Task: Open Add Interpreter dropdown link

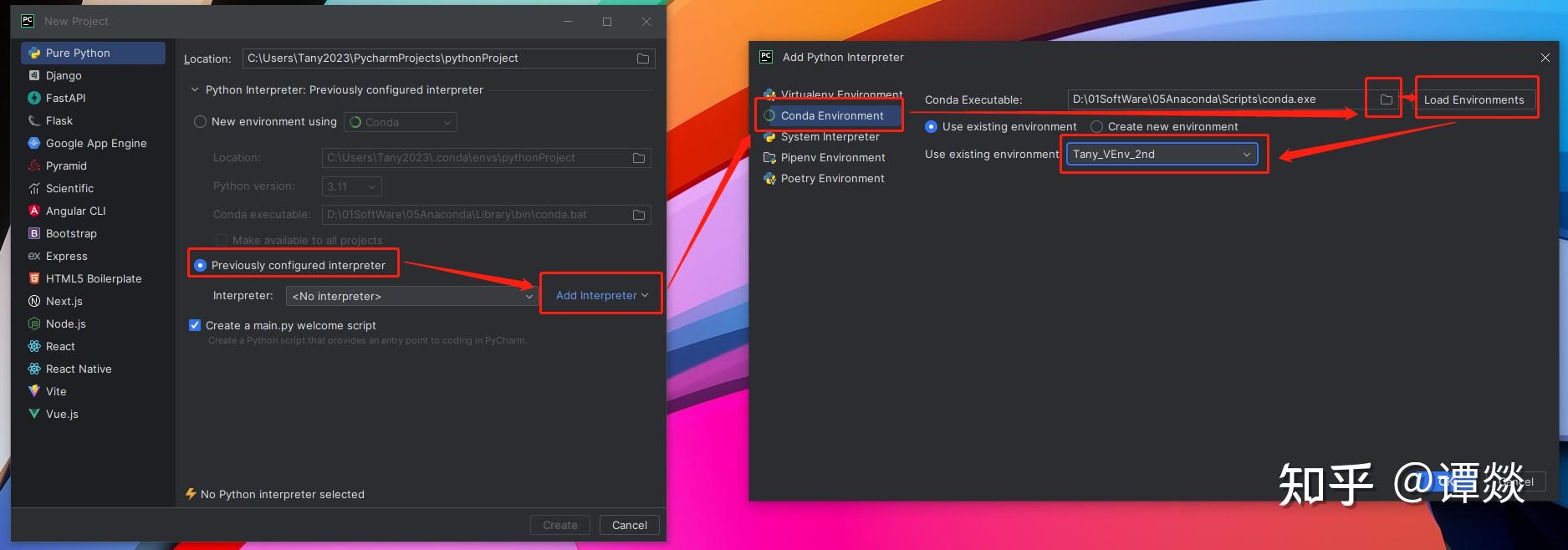Action: click(x=602, y=295)
